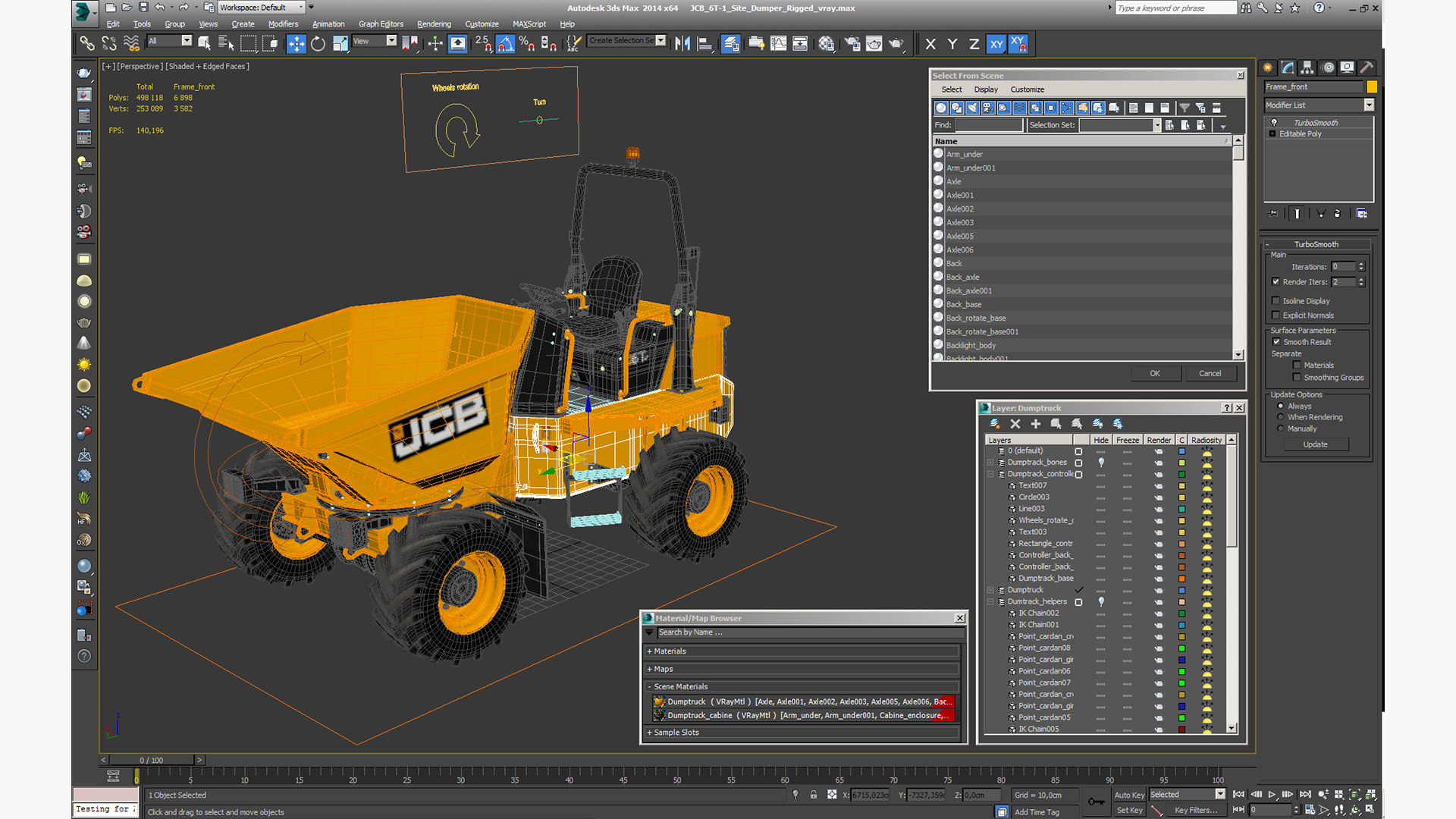Toggle the Angle Snap tool
The image size is (1456, 819).
tap(506, 43)
